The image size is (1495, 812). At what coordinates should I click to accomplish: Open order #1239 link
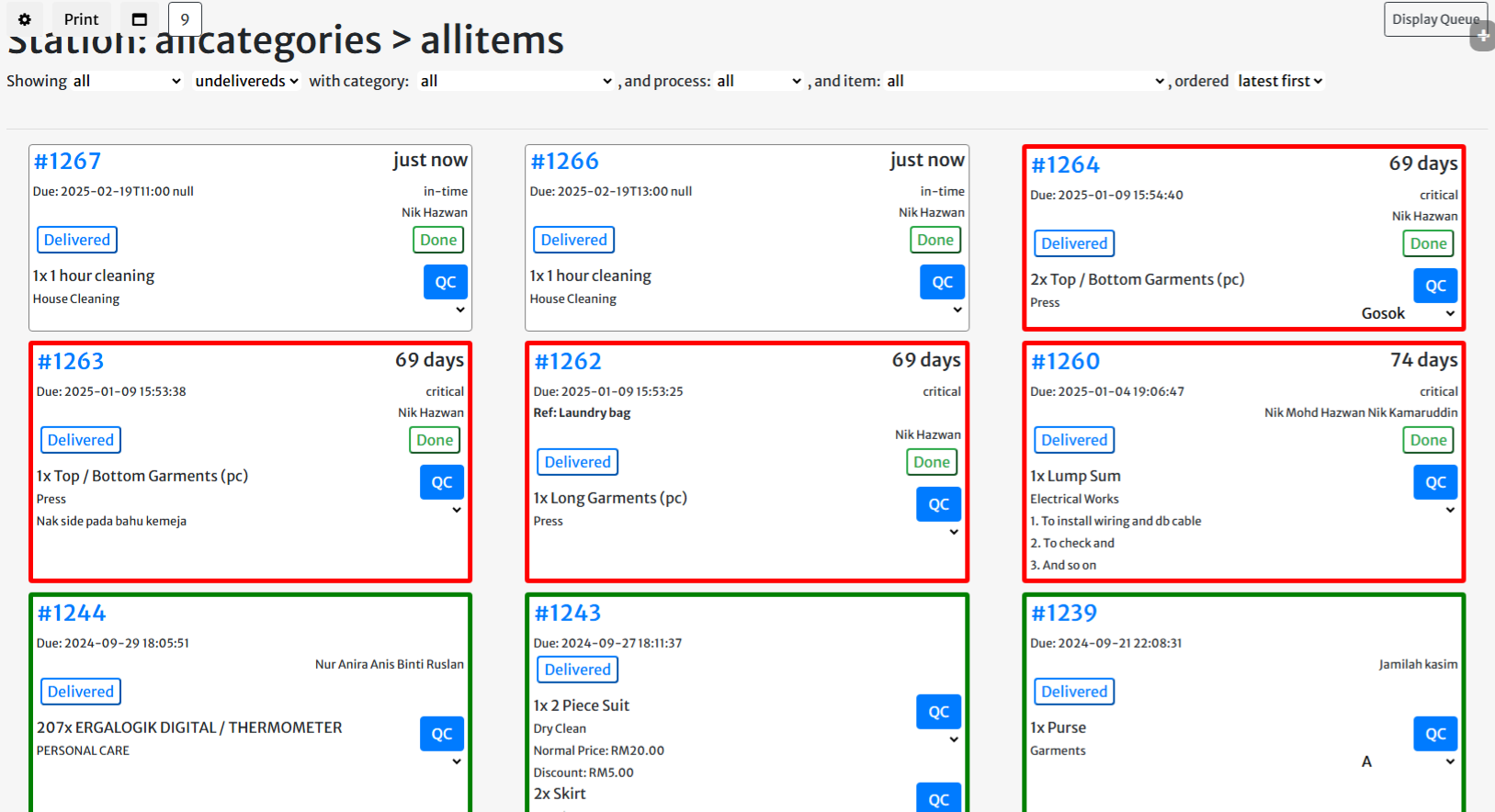point(1064,614)
